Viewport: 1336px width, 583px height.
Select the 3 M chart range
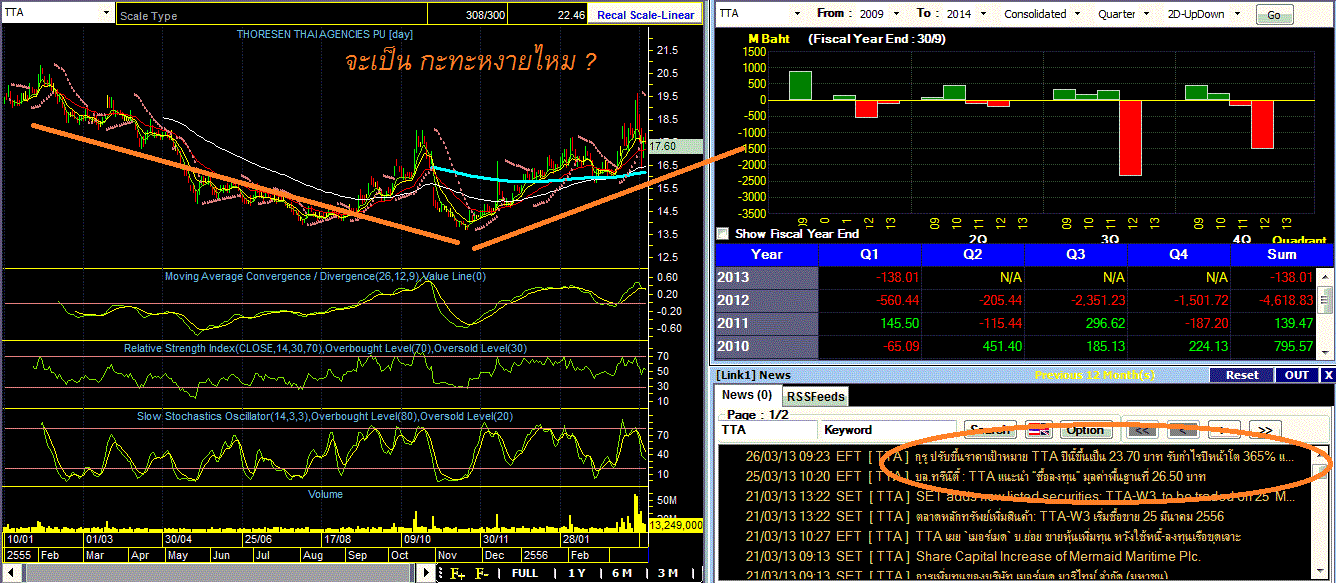pyautogui.click(x=667, y=574)
